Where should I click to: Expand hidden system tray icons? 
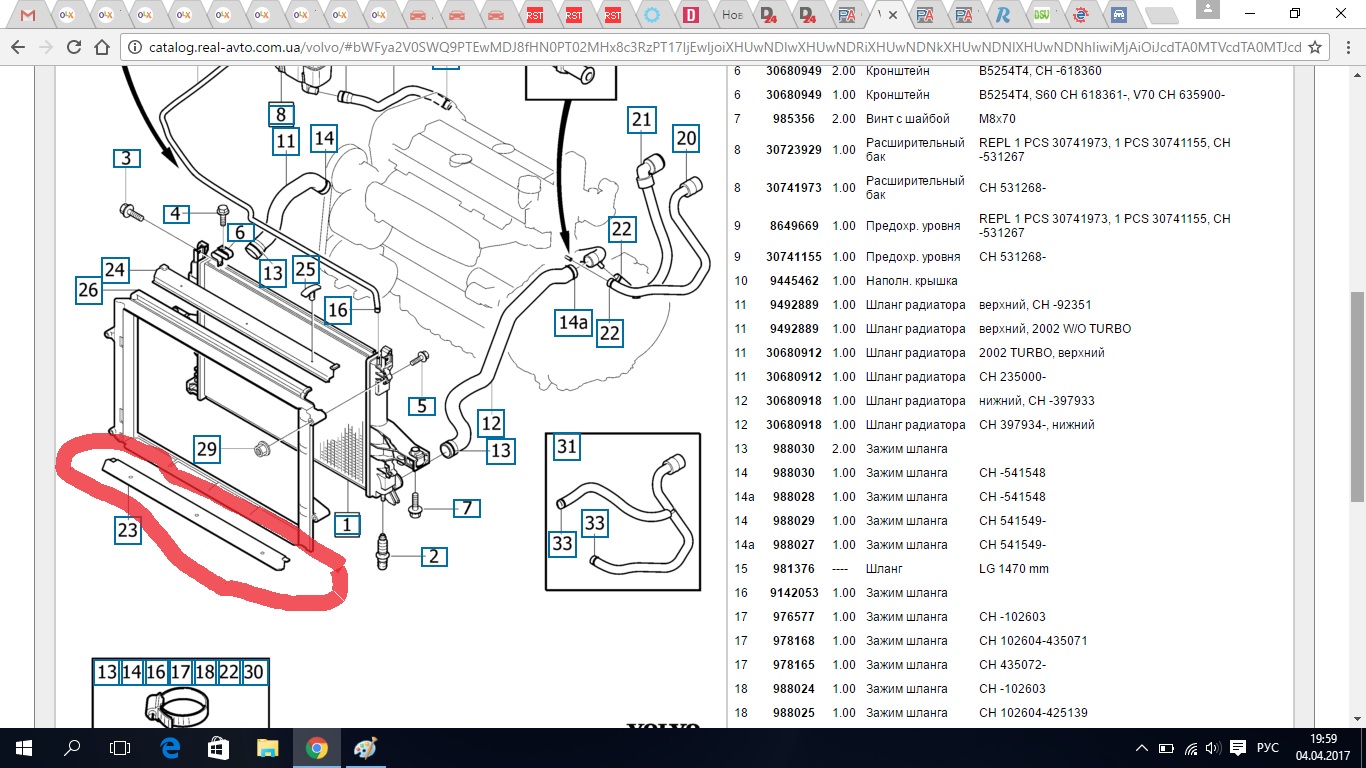(x=1142, y=748)
